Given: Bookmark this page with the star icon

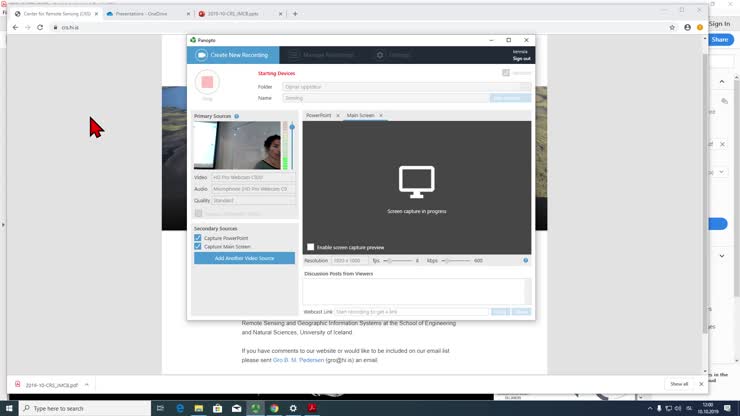Looking at the screenshot, I should coord(672,27).
